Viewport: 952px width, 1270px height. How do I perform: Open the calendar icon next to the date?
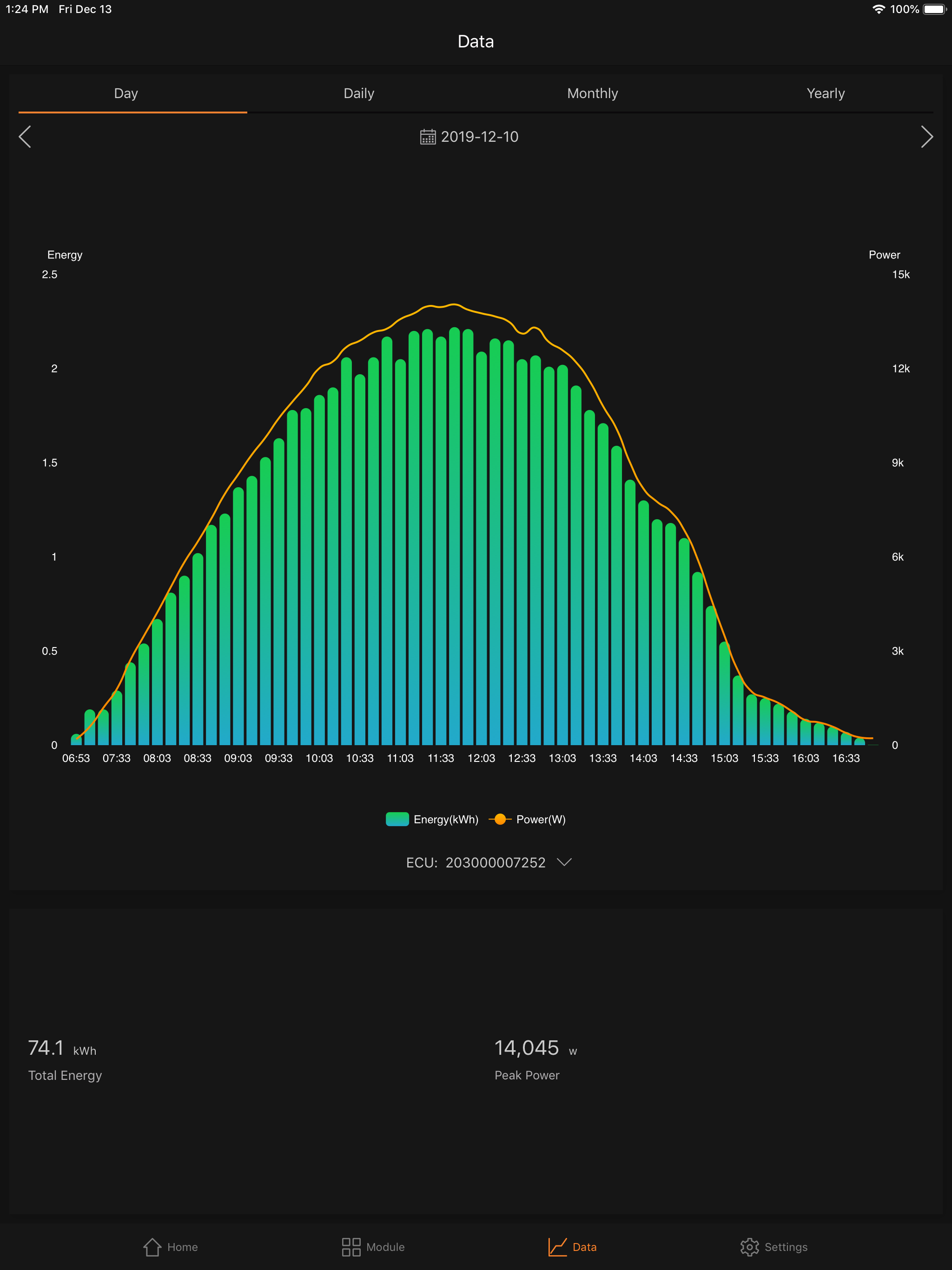click(427, 137)
